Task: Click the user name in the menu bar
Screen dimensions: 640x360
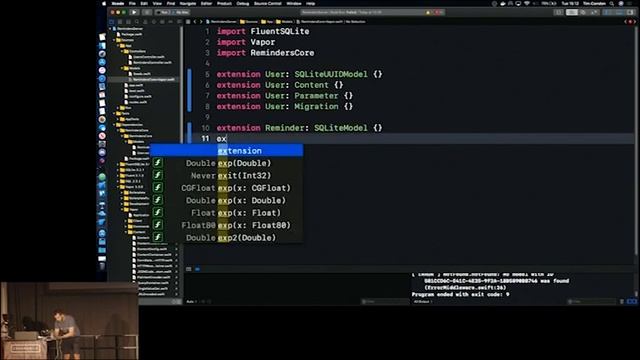Action: [594, 3]
